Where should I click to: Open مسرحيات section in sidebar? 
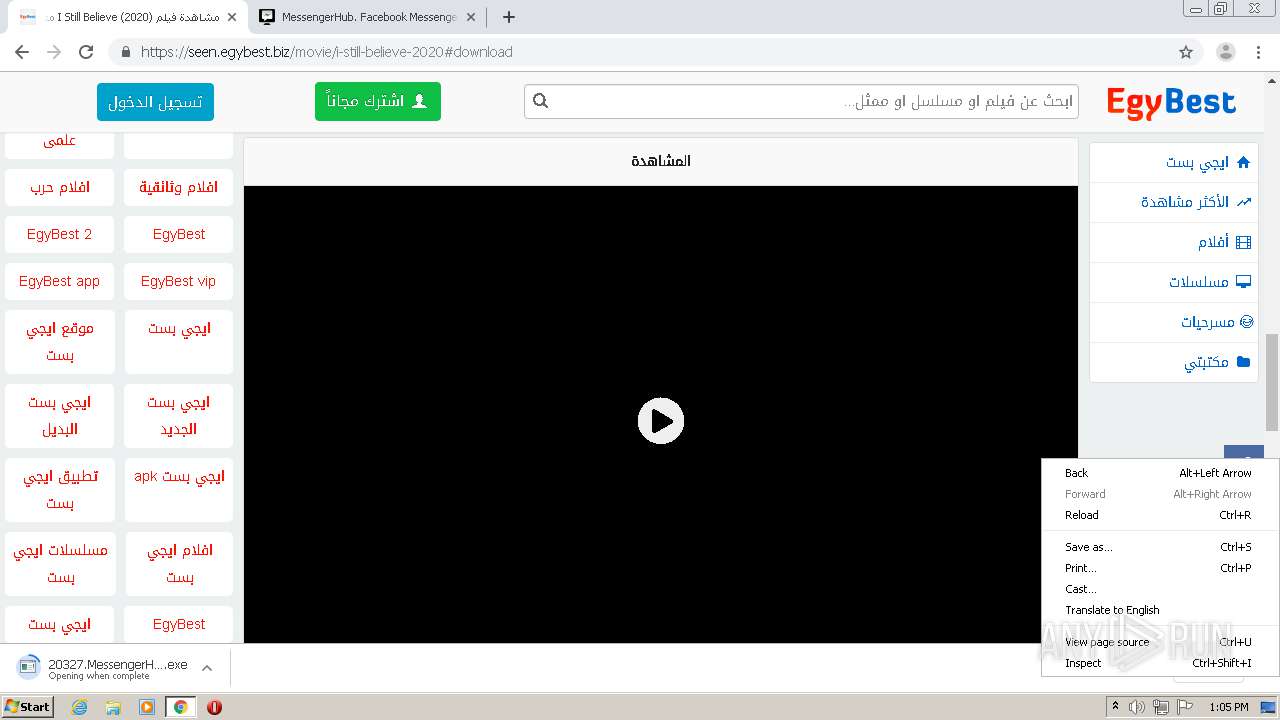[x=1173, y=322]
